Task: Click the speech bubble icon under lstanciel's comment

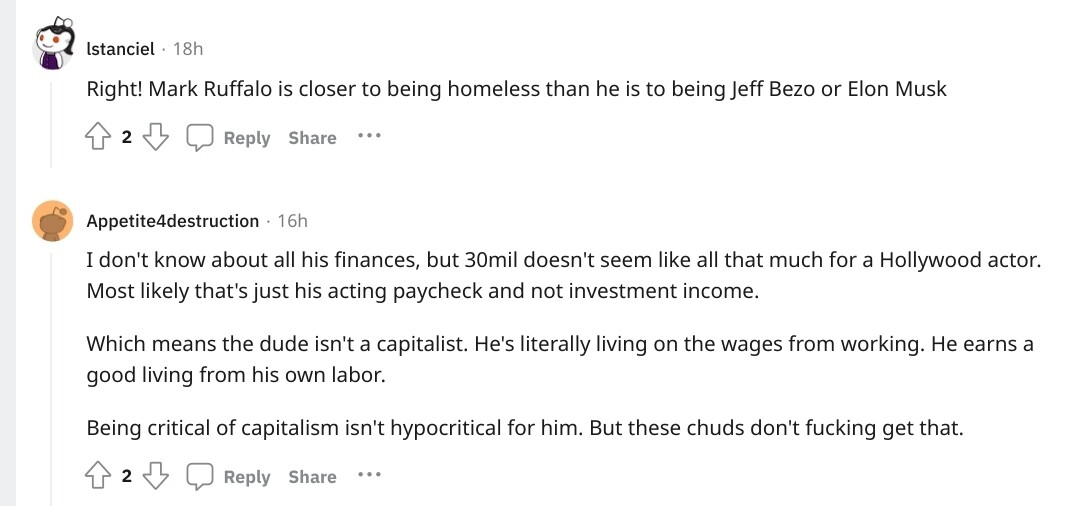Action: click(x=201, y=138)
